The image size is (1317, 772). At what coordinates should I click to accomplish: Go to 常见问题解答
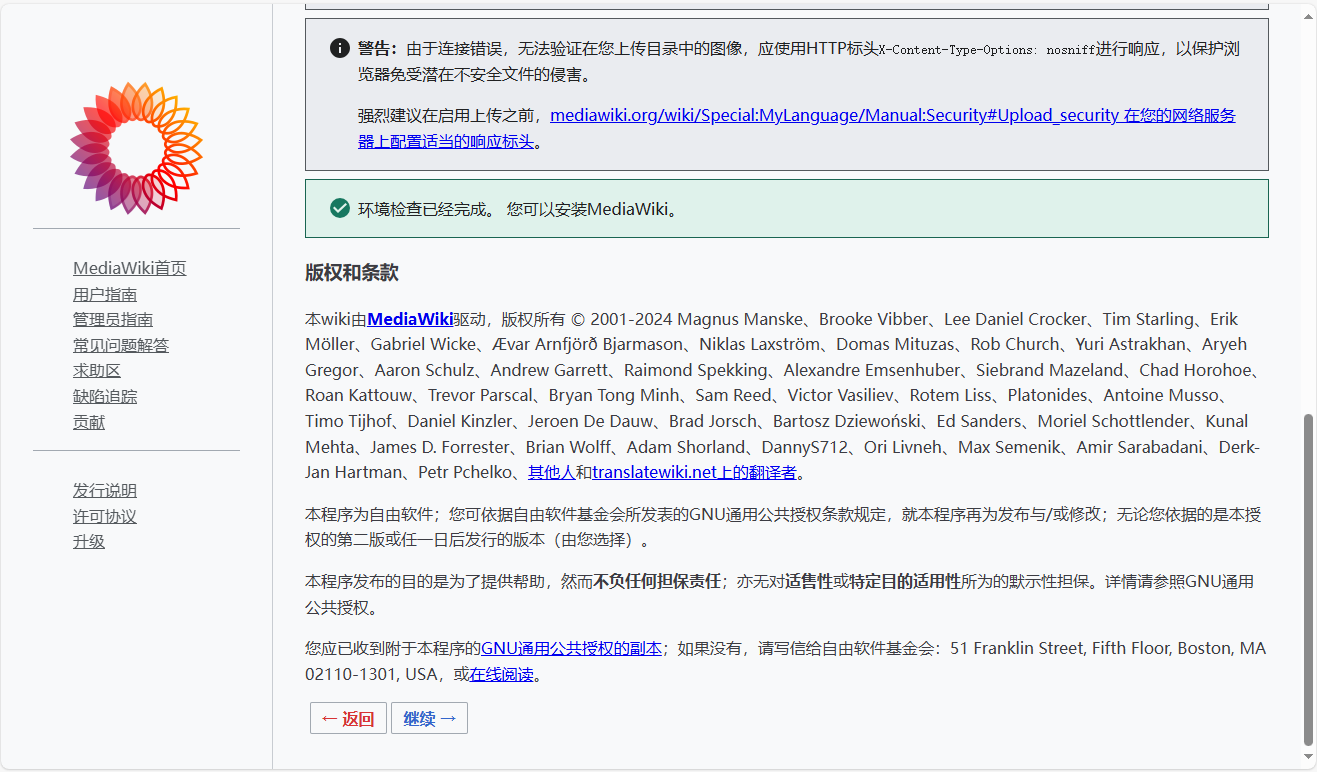[121, 345]
